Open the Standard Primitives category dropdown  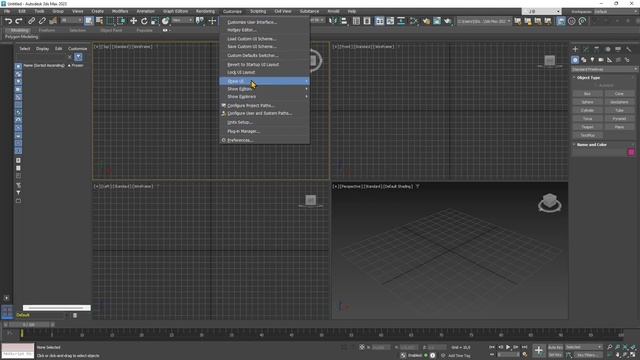[x=604, y=69]
